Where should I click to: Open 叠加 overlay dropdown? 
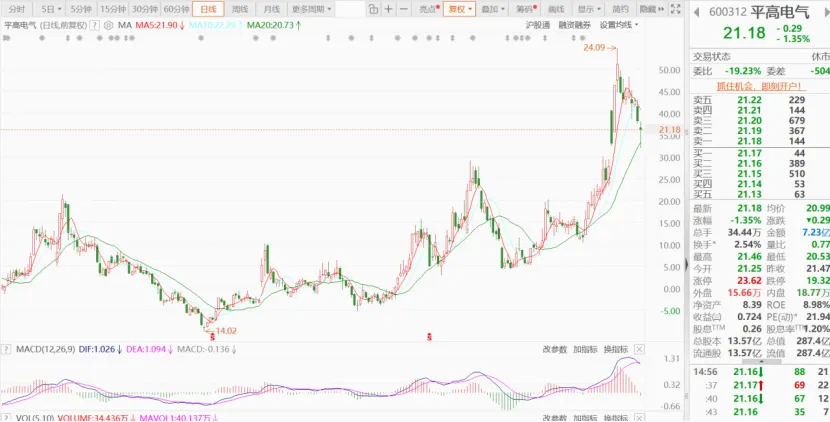click(x=493, y=9)
